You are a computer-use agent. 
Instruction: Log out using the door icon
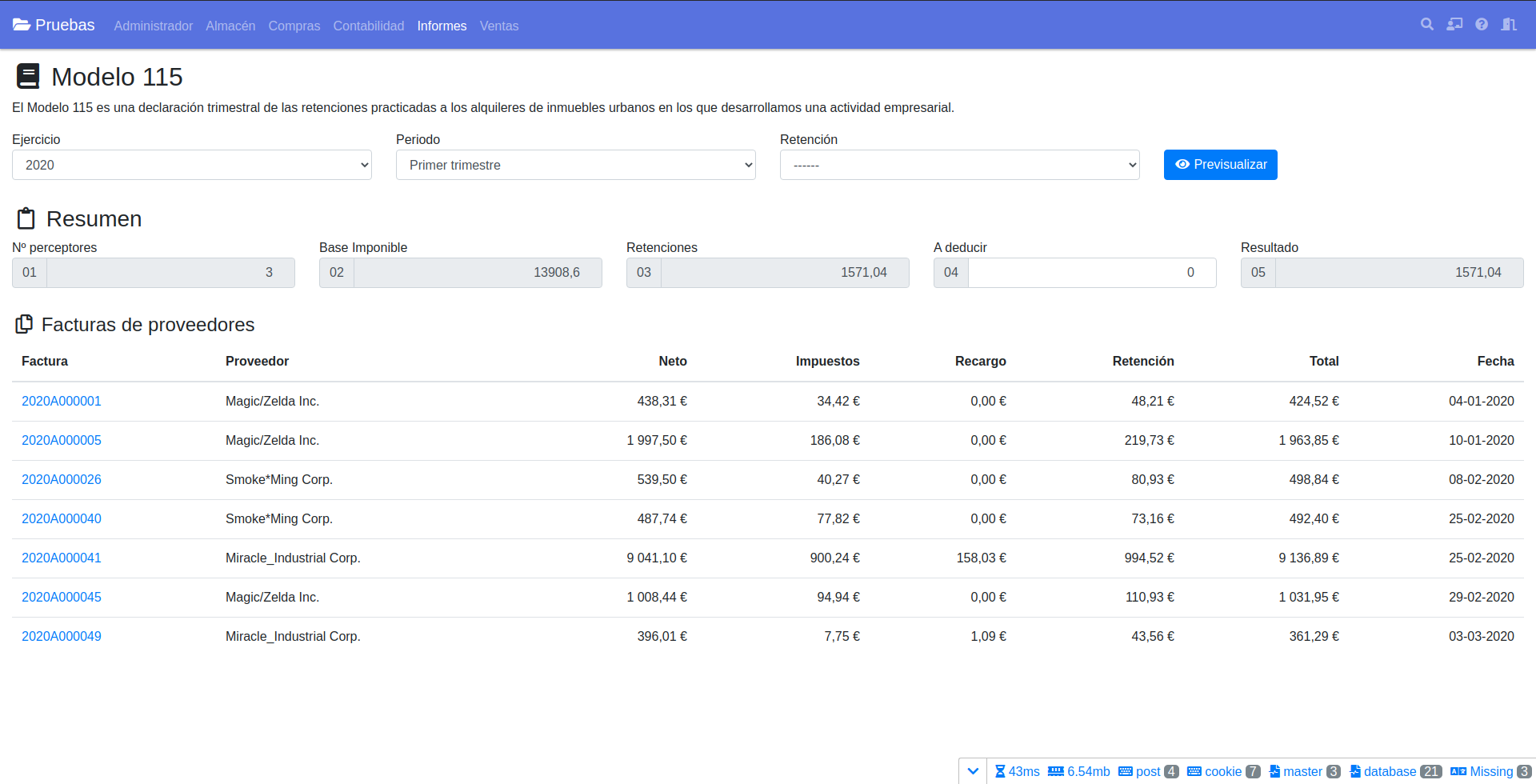point(1509,25)
